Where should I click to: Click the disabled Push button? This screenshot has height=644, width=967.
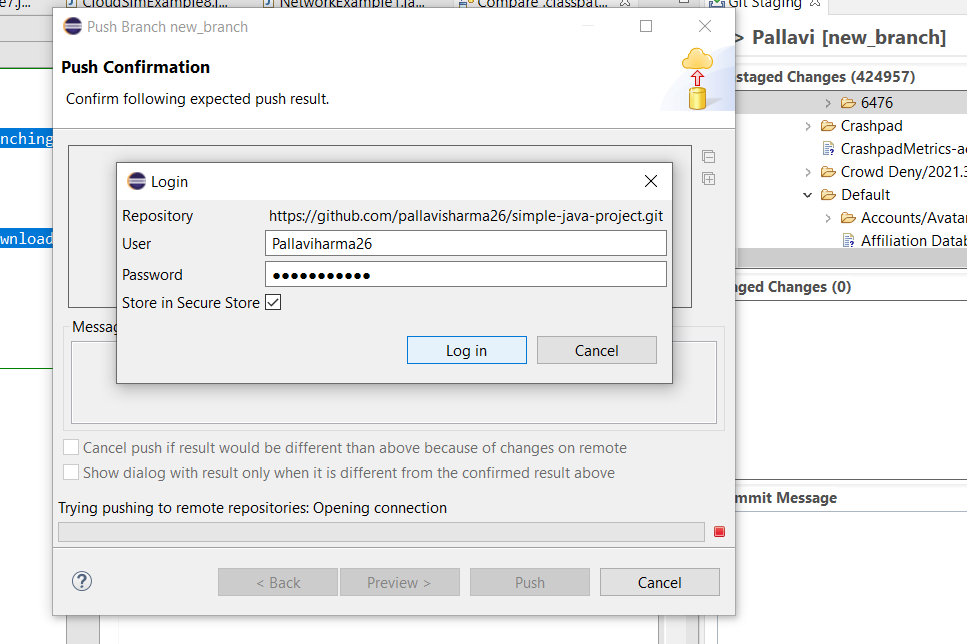530,582
